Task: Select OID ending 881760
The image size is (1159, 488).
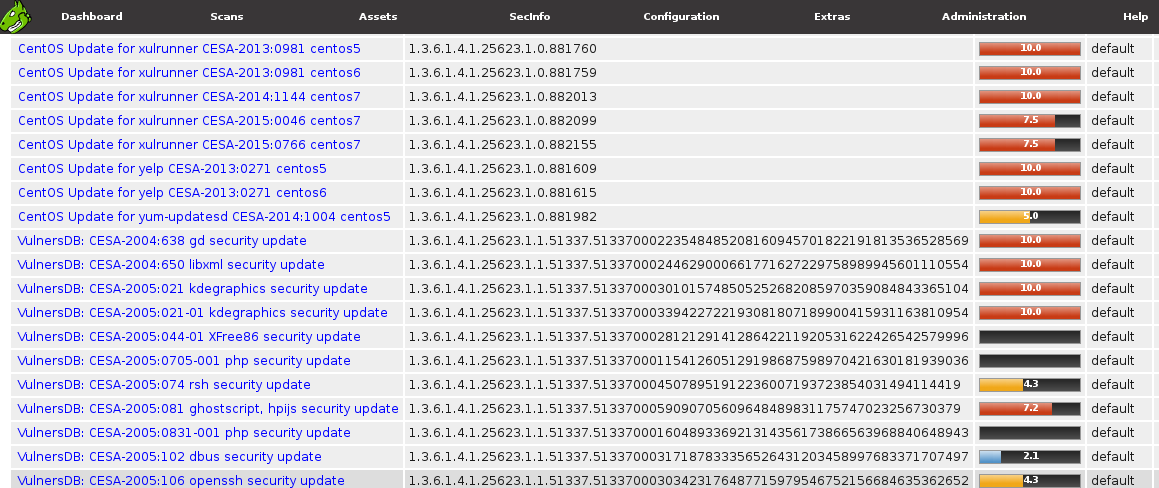Action: [503, 49]
